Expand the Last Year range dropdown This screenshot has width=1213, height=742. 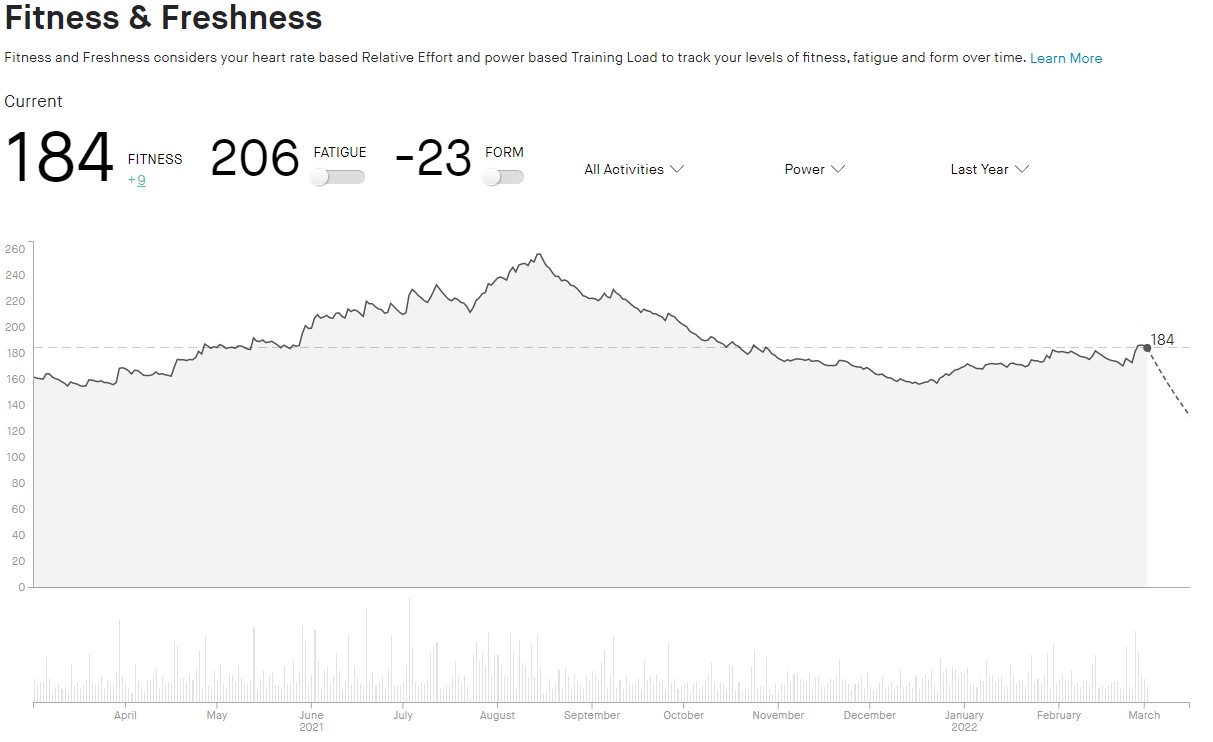[989, 169]
